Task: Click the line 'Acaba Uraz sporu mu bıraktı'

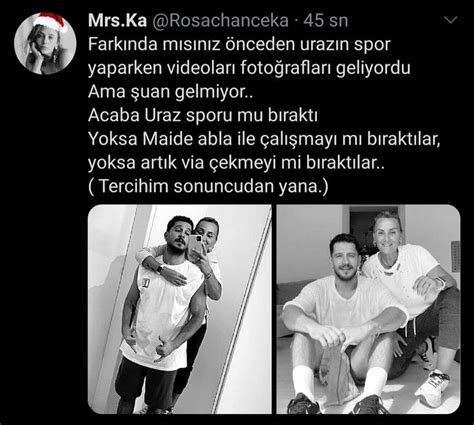Action: 203,115
